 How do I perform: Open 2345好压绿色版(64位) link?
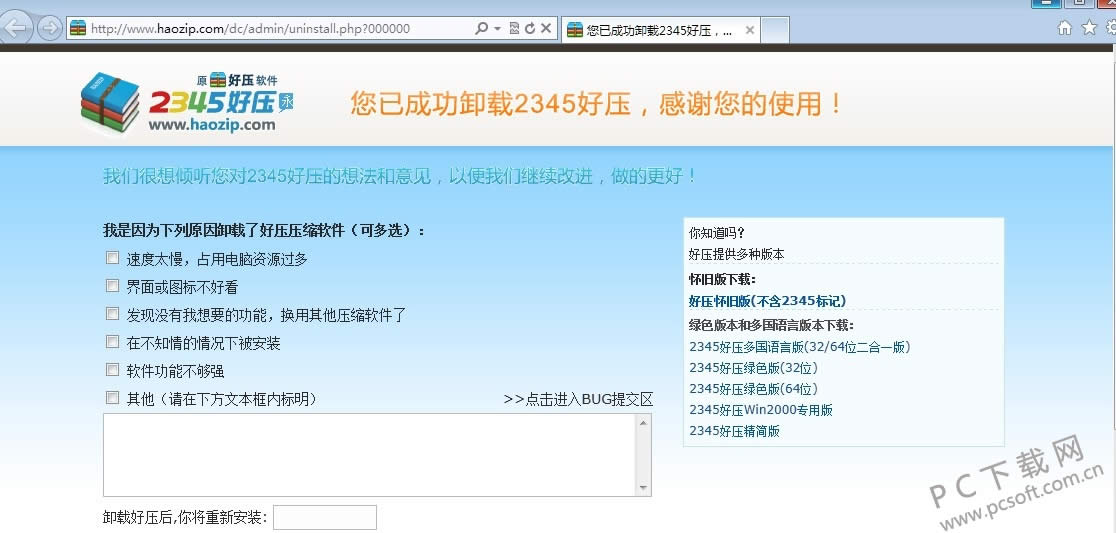tap(754, 389)
